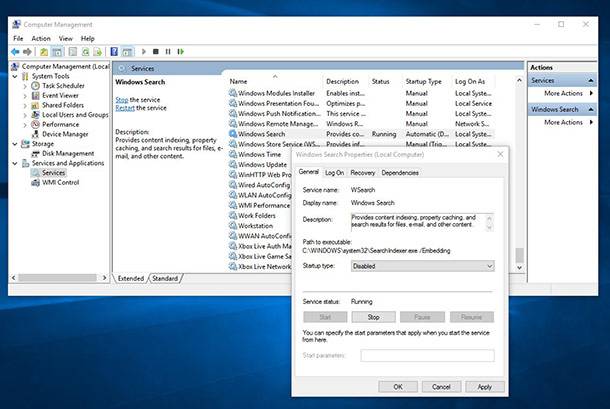The width and height of the screenshot is (610, 409).
Task: Collapse the Storage tree node
Action: pos(15,144)
